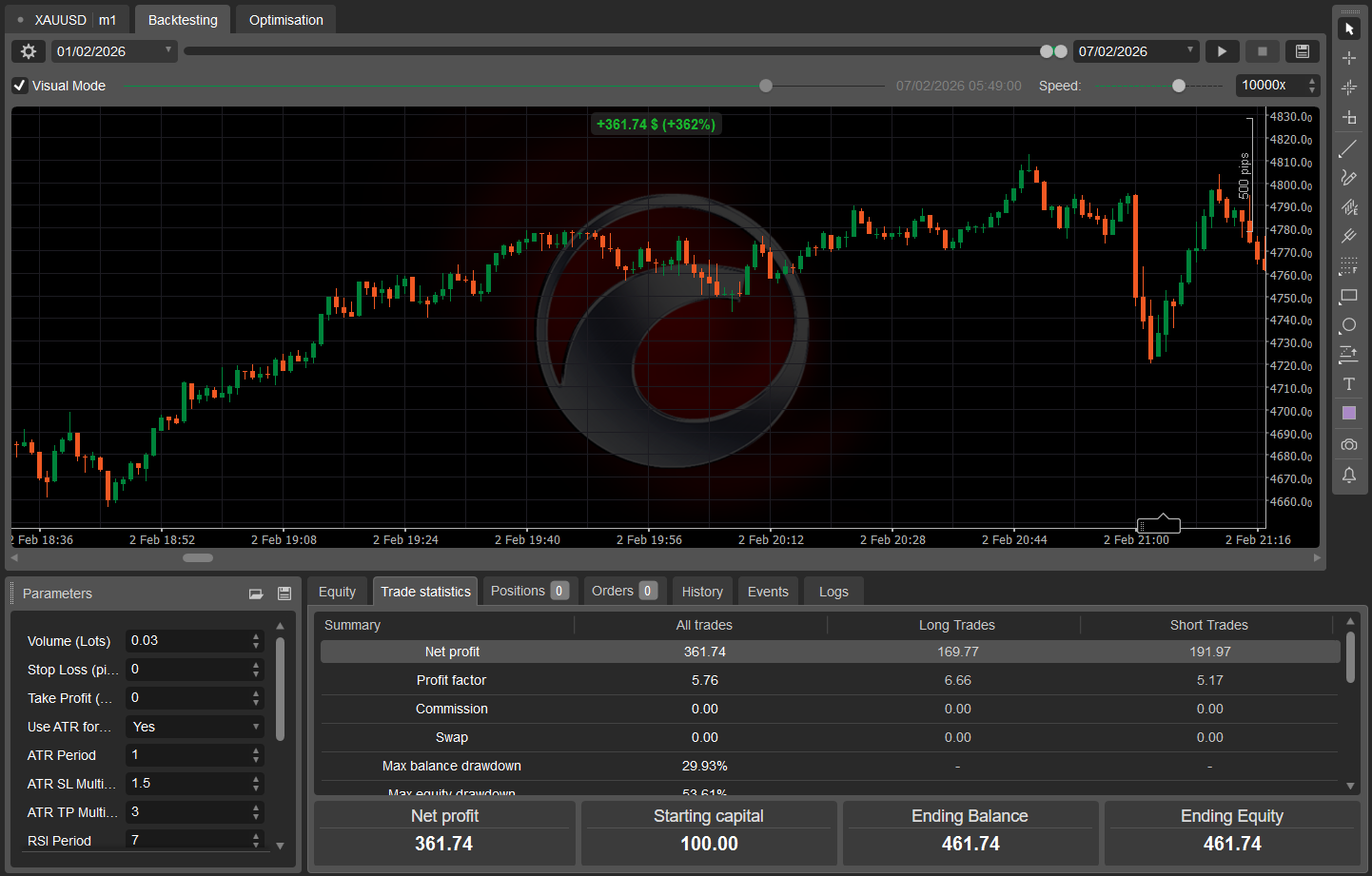The width and height of the screenshot is (1372, 876).
Task: Start the backtest with the play button
Action: [x=1223, y=50]
